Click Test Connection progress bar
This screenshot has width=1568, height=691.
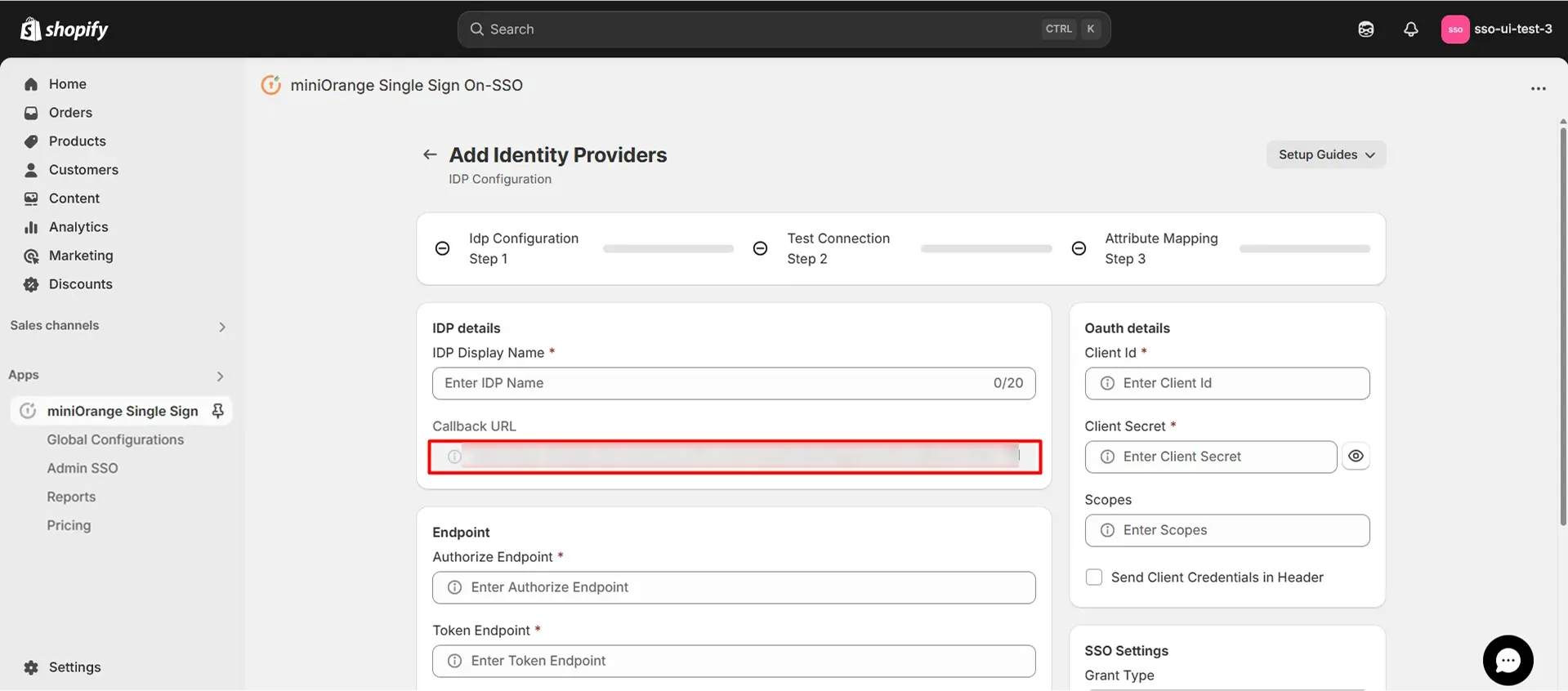point(986,248)
